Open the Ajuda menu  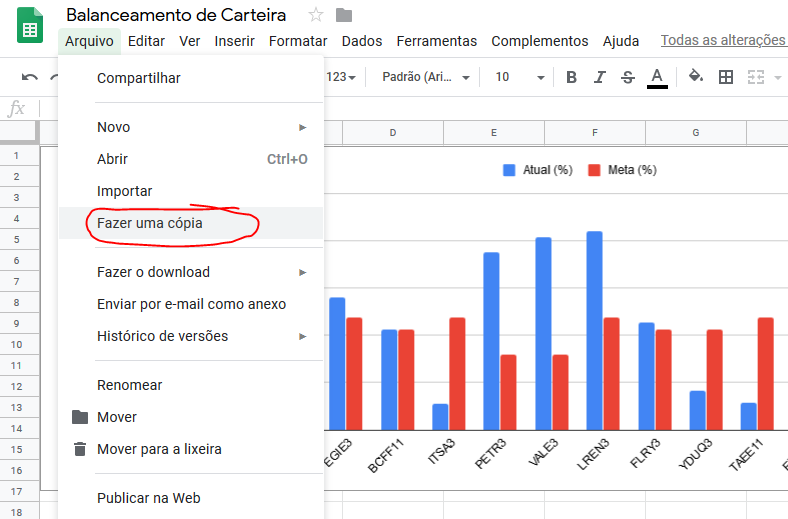coord(621,41)
